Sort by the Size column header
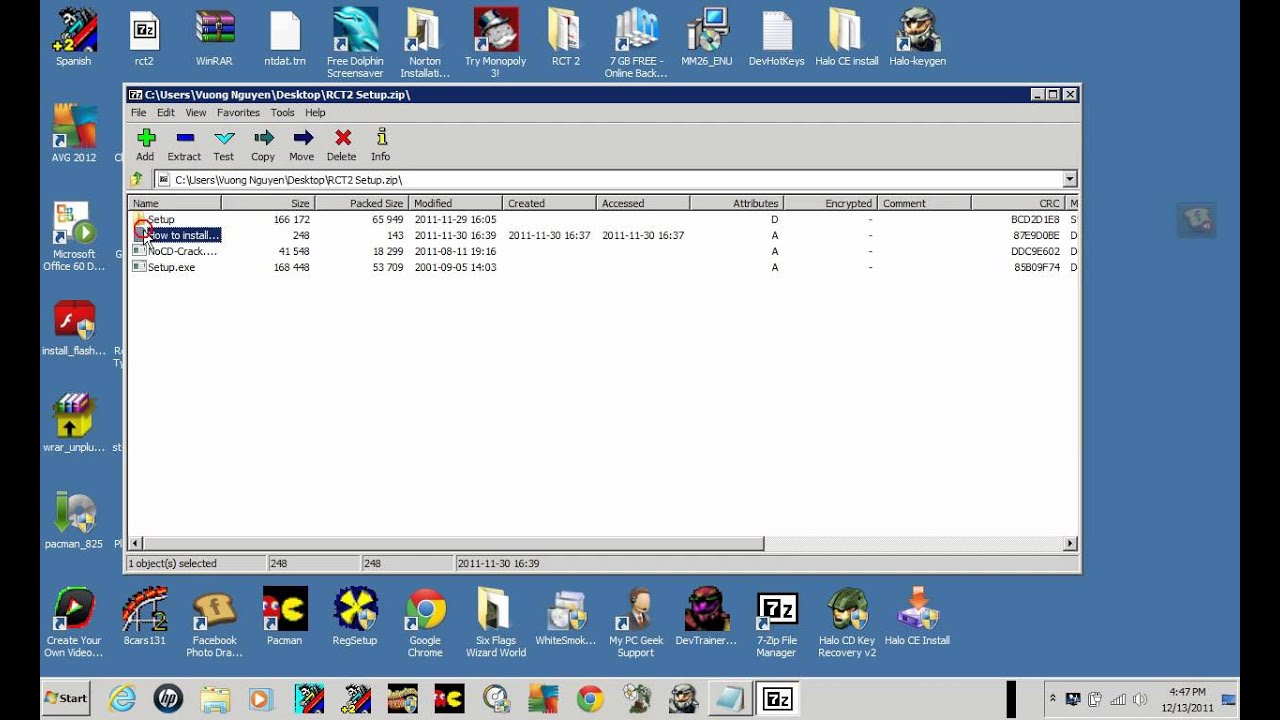1280x720 pixels. (268, 203)
